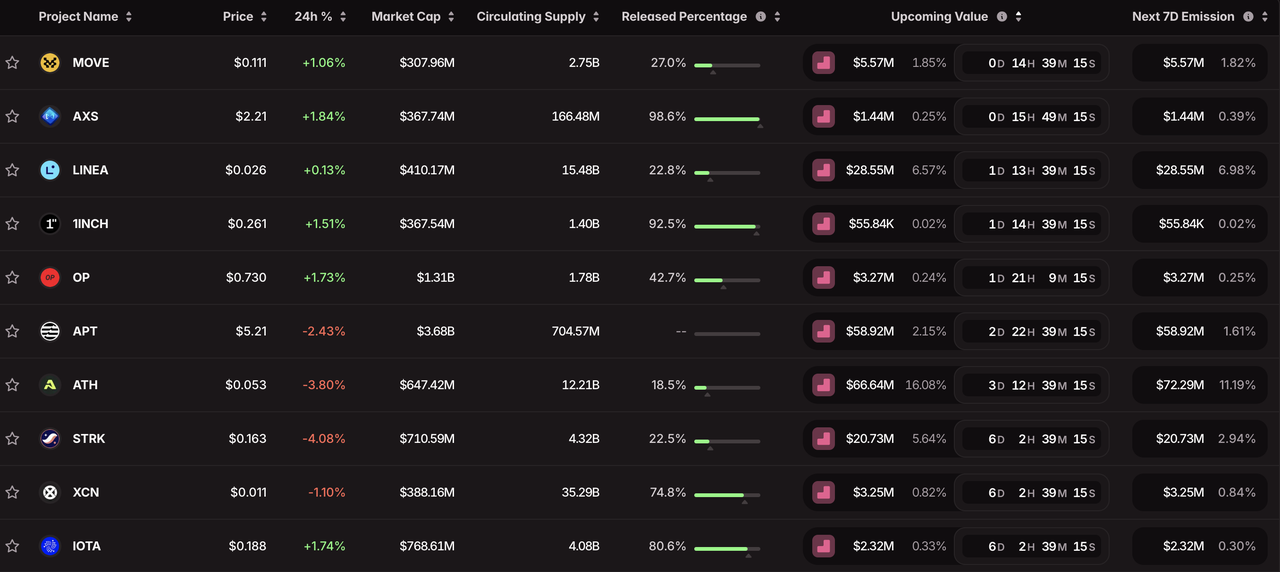Click AXS's 98.6% released progress bar
The height and width of the screenshot is (572, 1280).
(x=727, y=119)
